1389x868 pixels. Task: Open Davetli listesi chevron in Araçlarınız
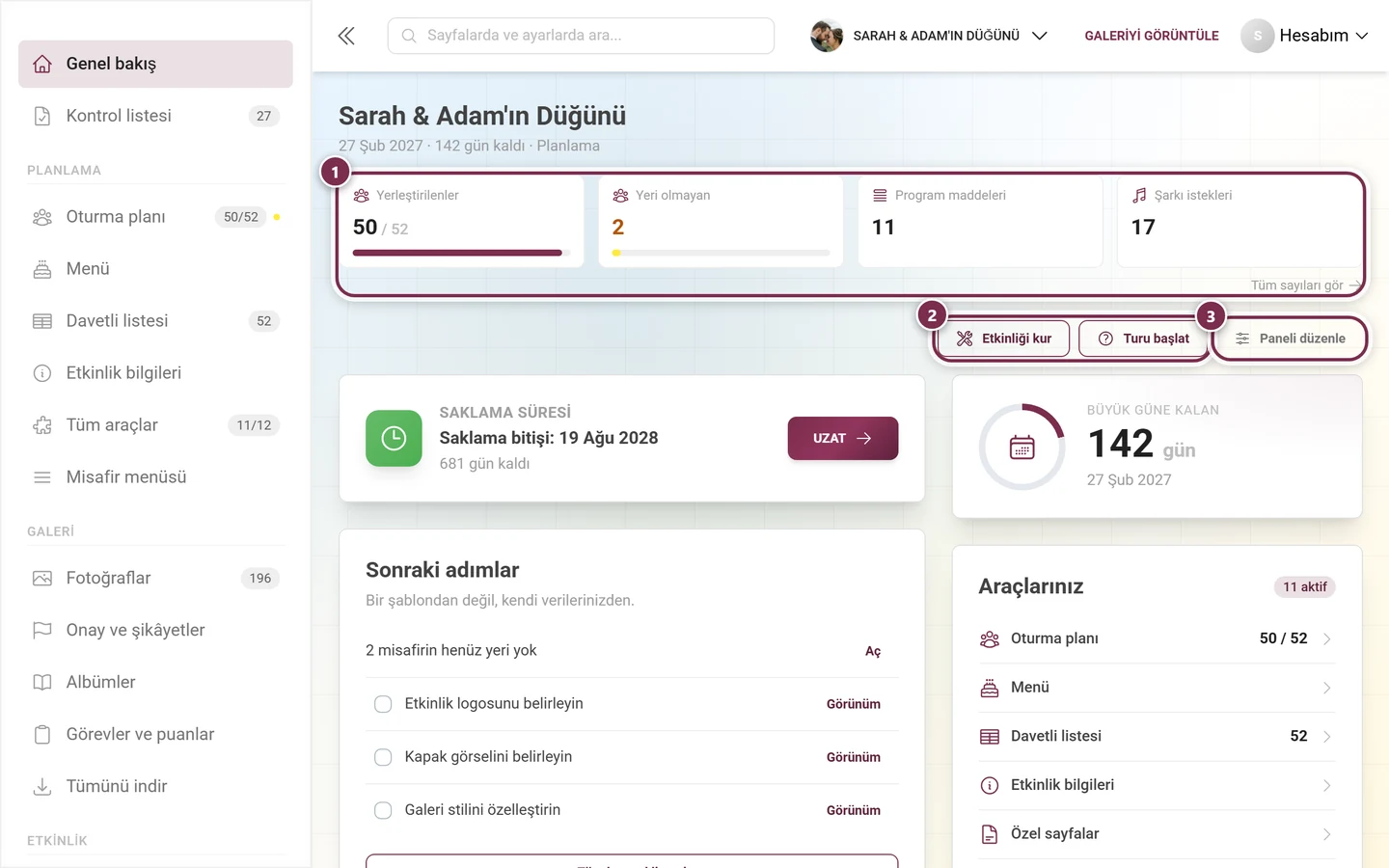point(1327,737)
